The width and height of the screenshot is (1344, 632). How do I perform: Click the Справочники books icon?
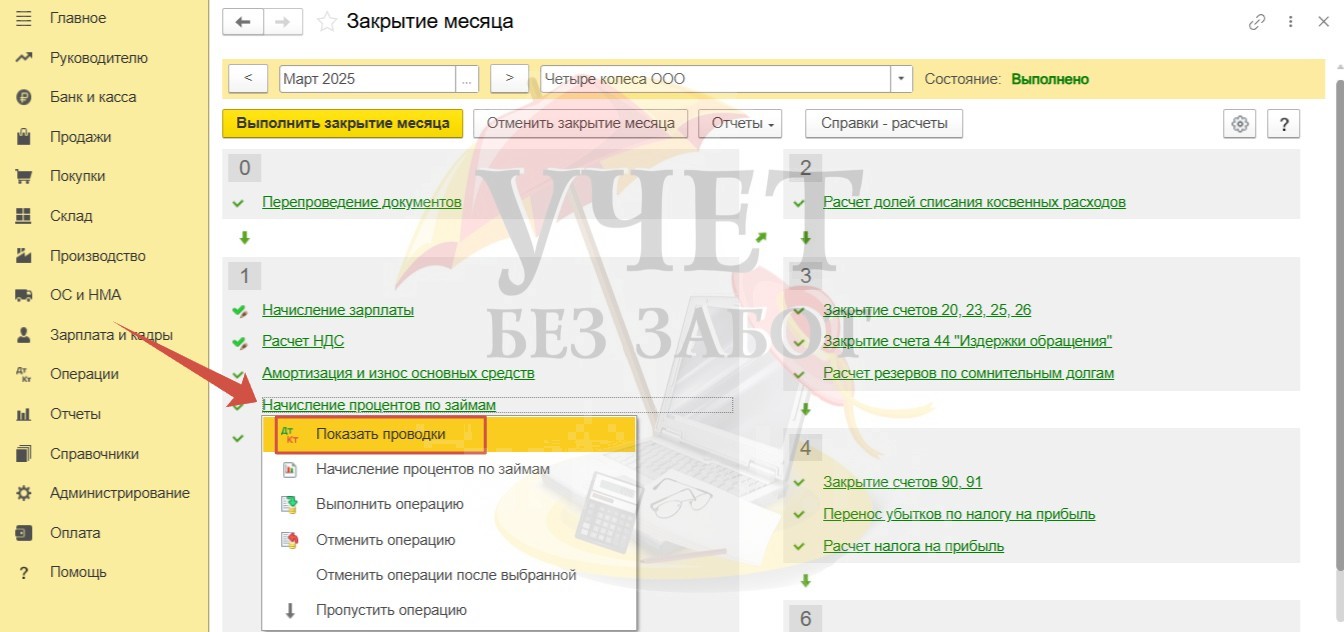pos(25,454)
